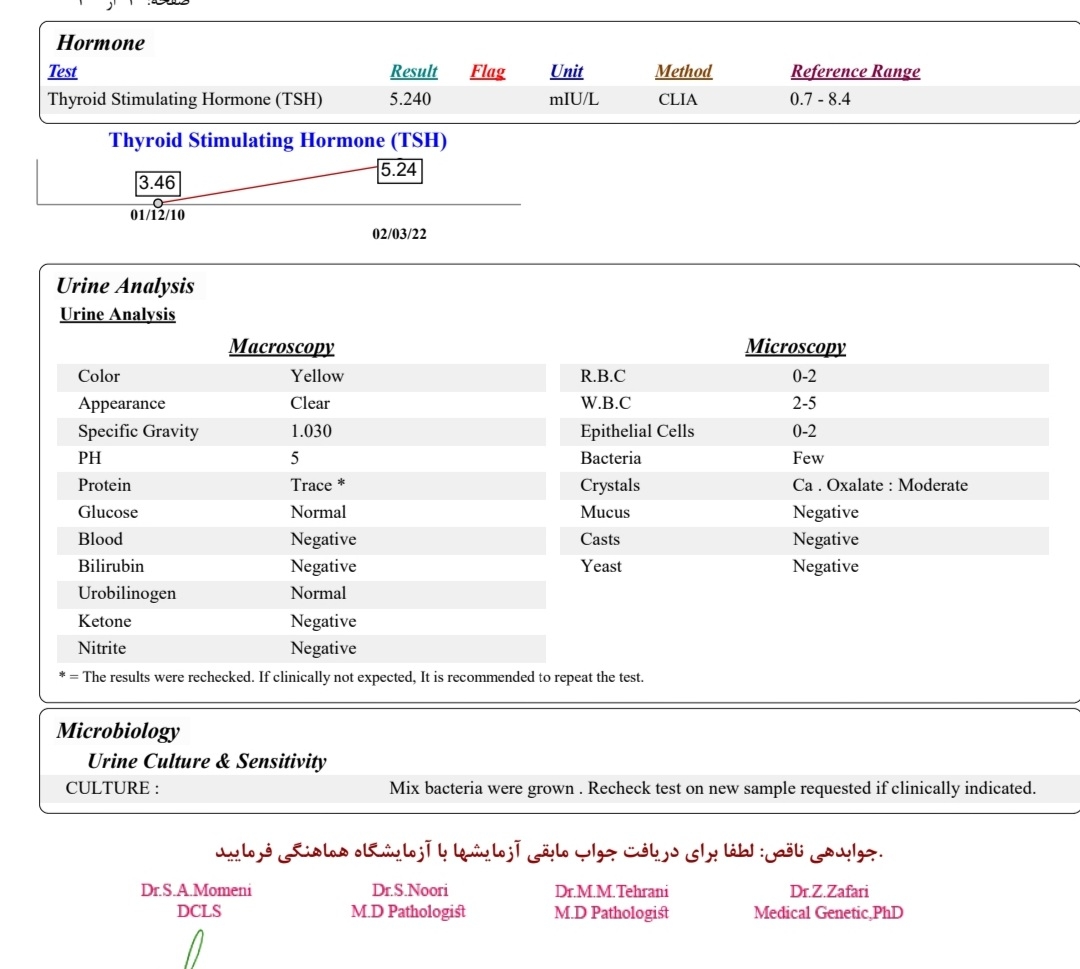
Task: Select Protein value 'Trace *'
Action: [x=318, y=486]
